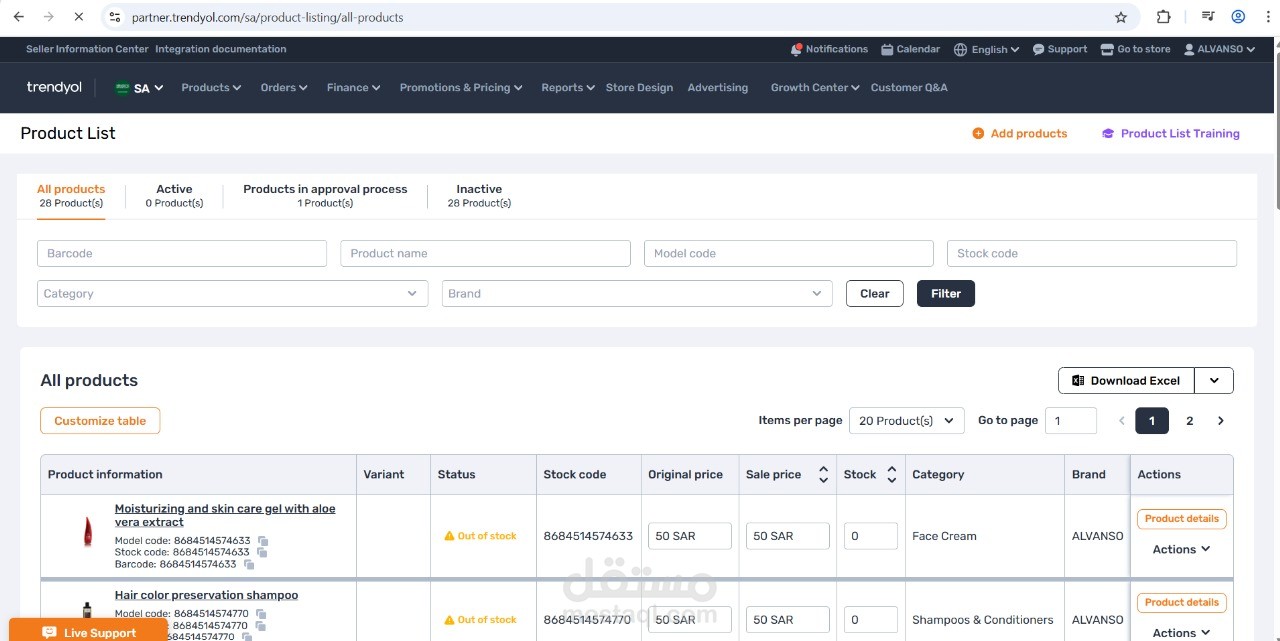Open Growth Center menu

pos(815,88)
